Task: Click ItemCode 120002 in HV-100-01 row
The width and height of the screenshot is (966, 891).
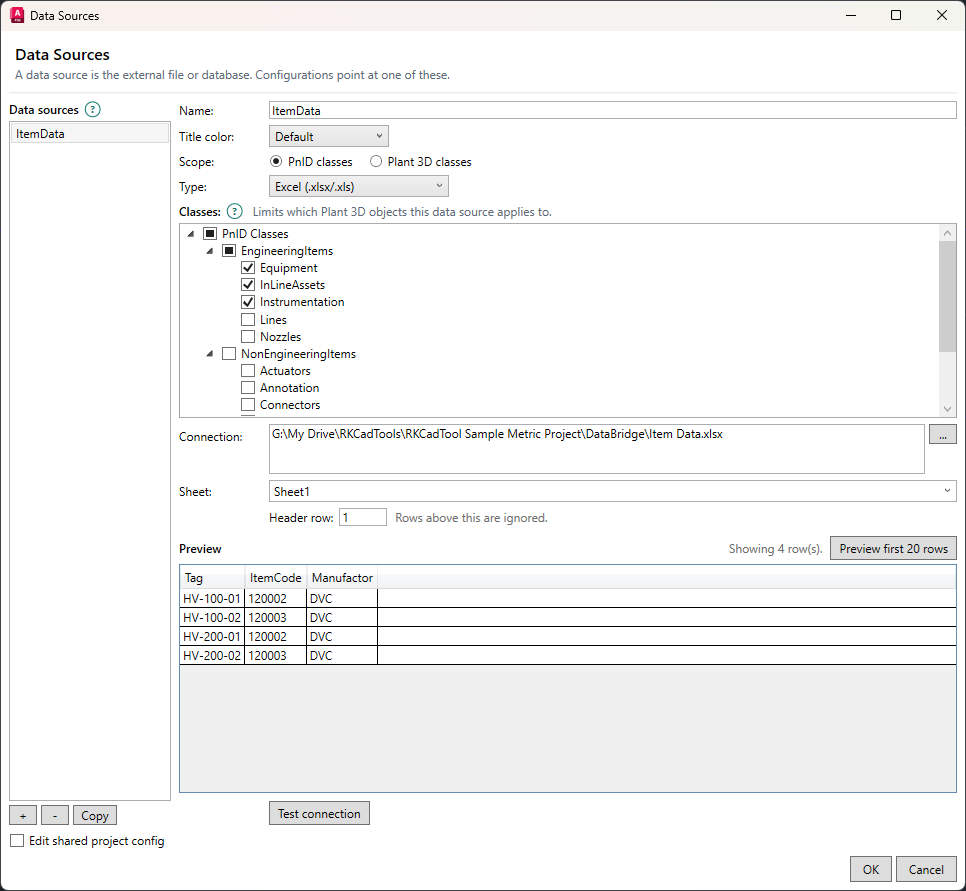Action: click(x=275, y=598)
